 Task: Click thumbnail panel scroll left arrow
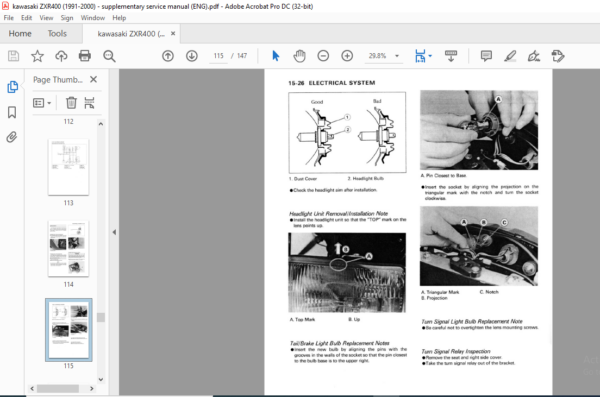click(32, 389)
